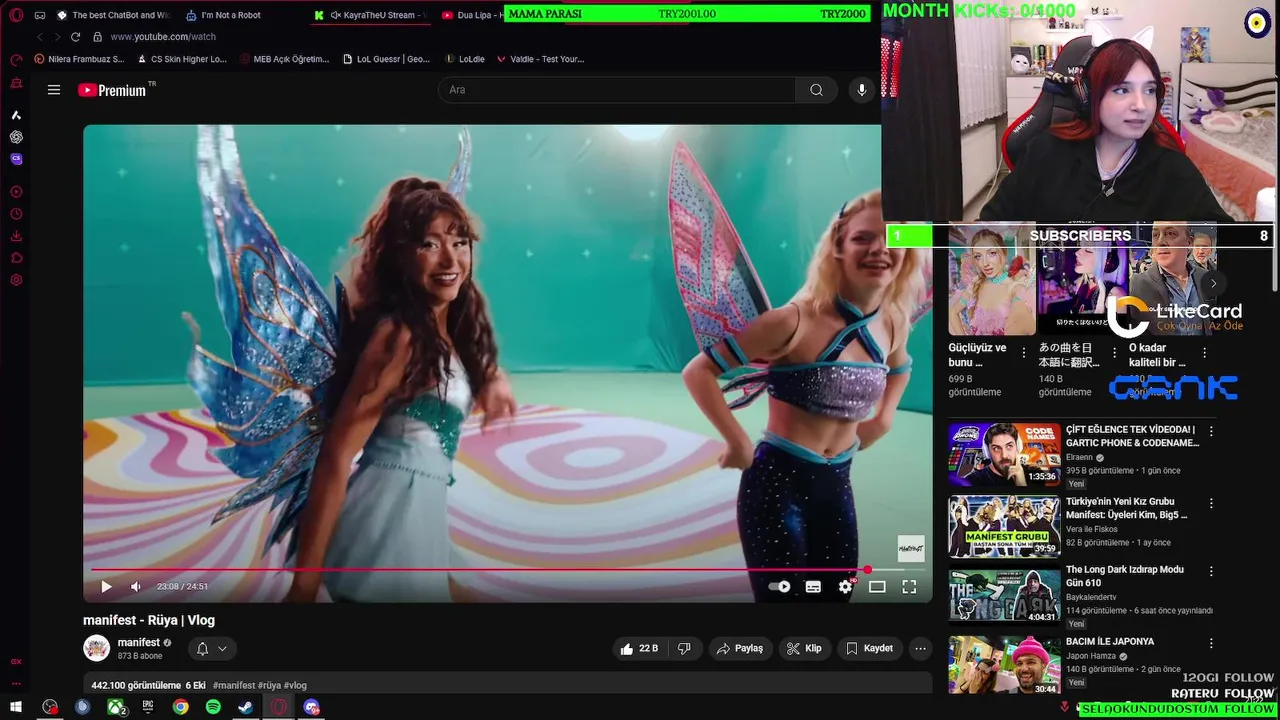This screenshot has width=1280, height=720.
Task: Open the ChatGPT sidebar panel
Action: [x=16, y=137]
